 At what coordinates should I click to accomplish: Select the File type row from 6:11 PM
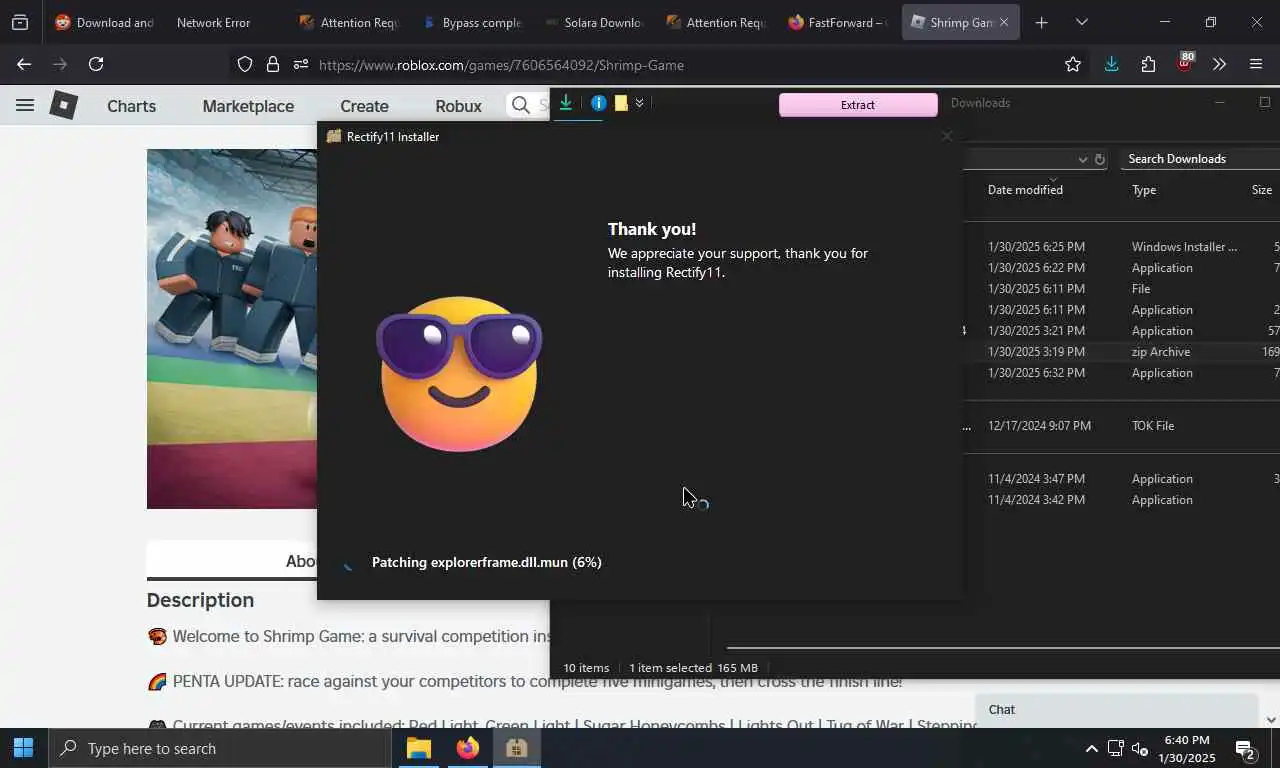[x=1121, y=289]
